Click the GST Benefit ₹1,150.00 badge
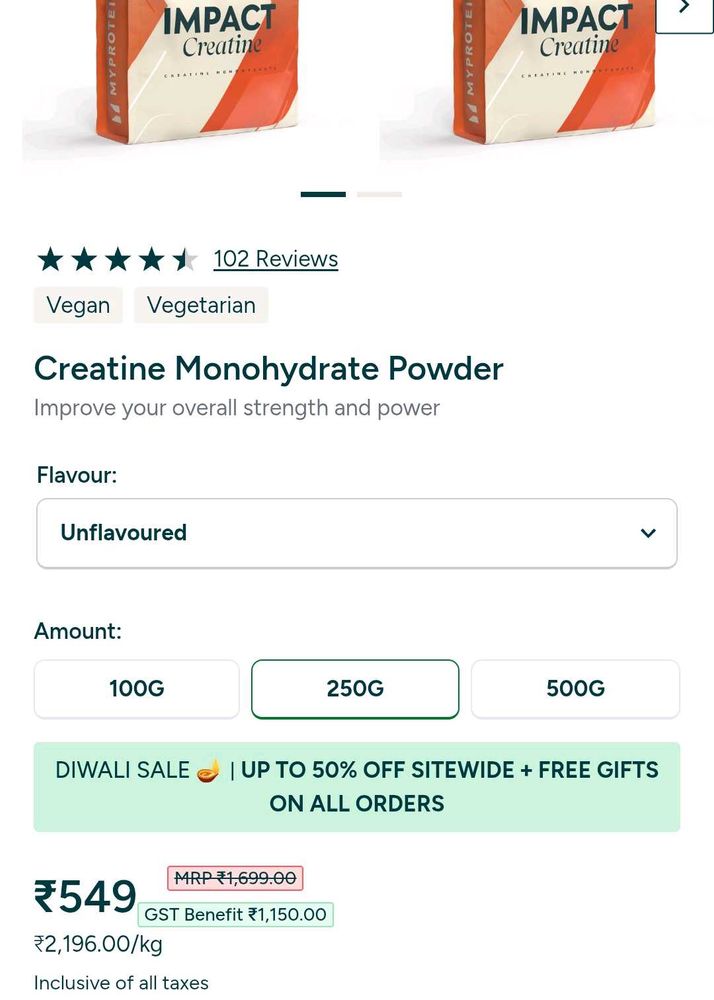The height and width of the screenshot is (1000, 714). point(236,914)
